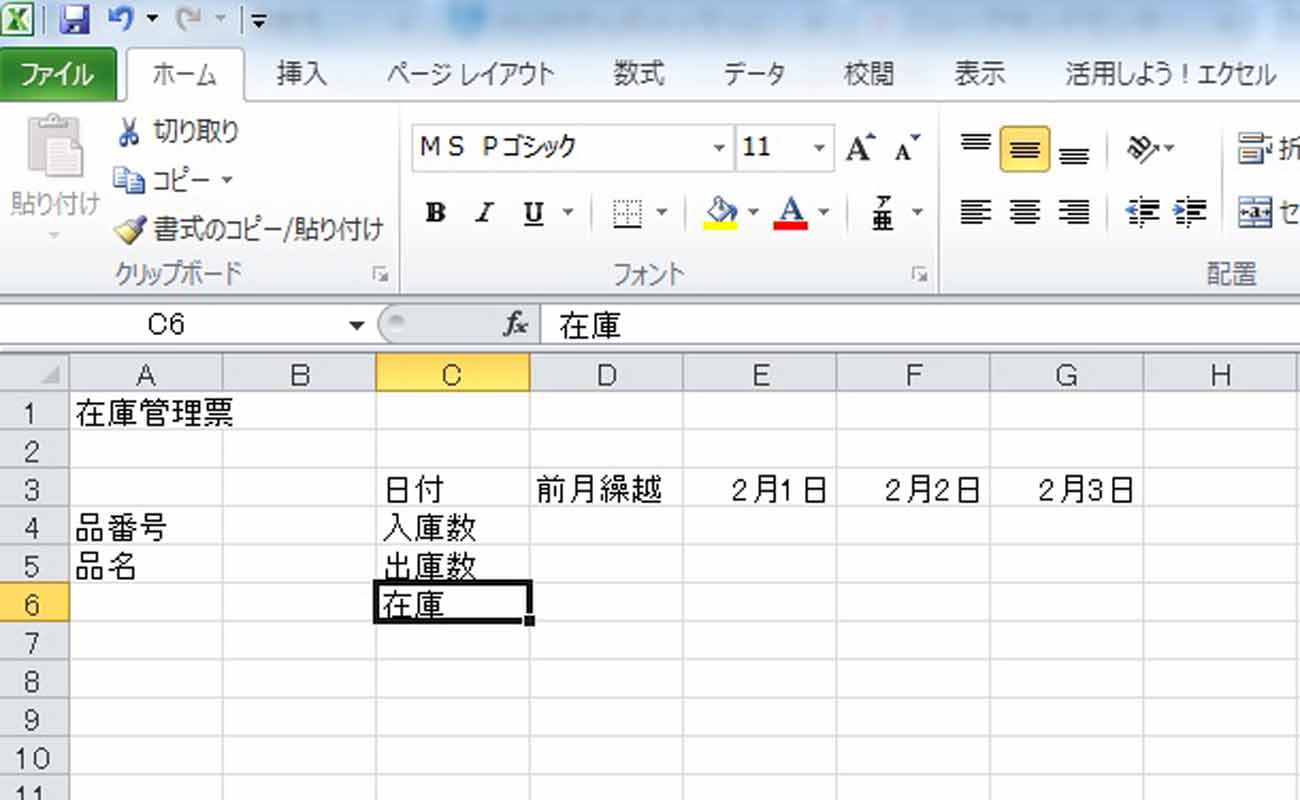This screenshot has height=800, width=1300.
Task: Select row 3 header
Action: click(34, 489)
